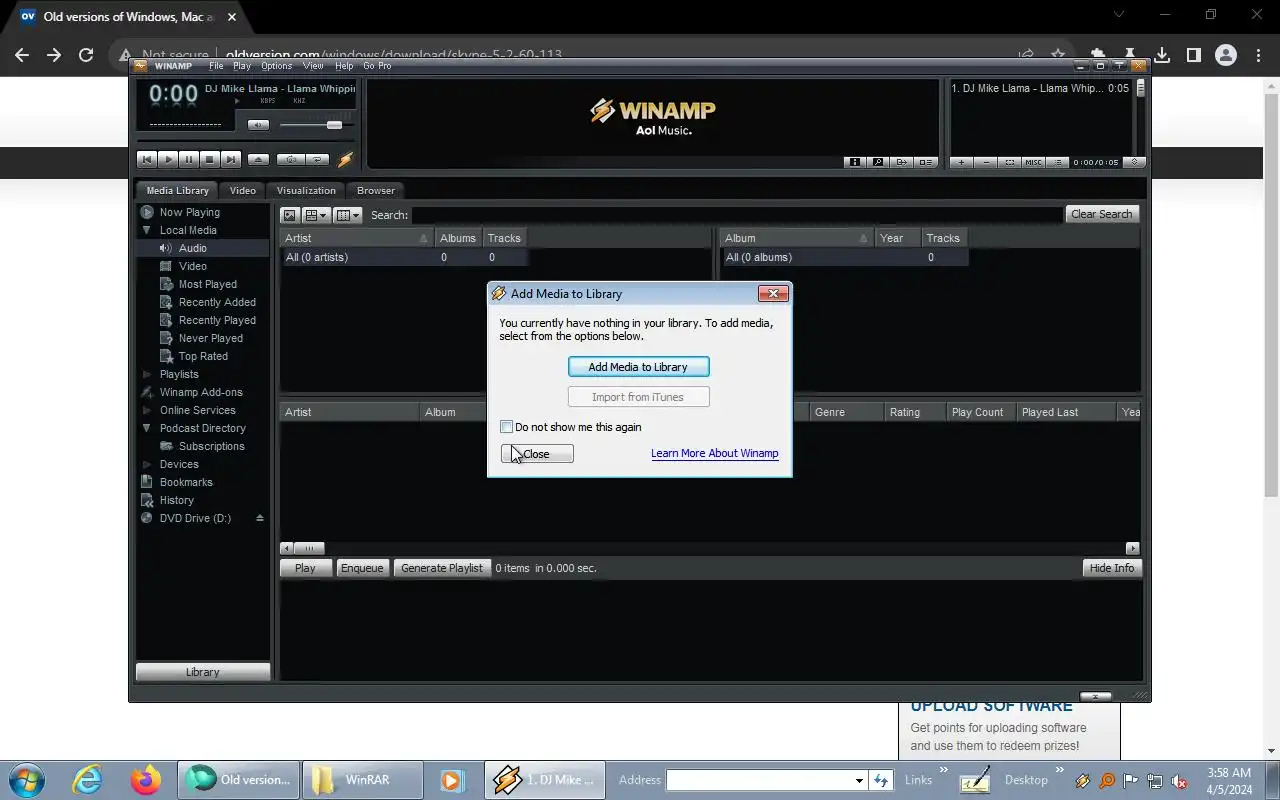Expand the Online Services tree node
The height and width of the screenshot is (800, 1280).
147,410
